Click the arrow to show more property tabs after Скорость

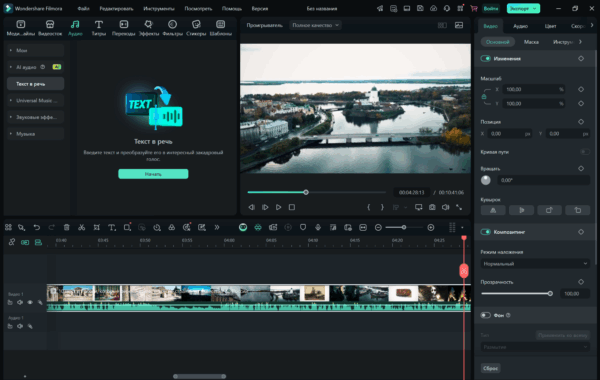coord(592,26)
